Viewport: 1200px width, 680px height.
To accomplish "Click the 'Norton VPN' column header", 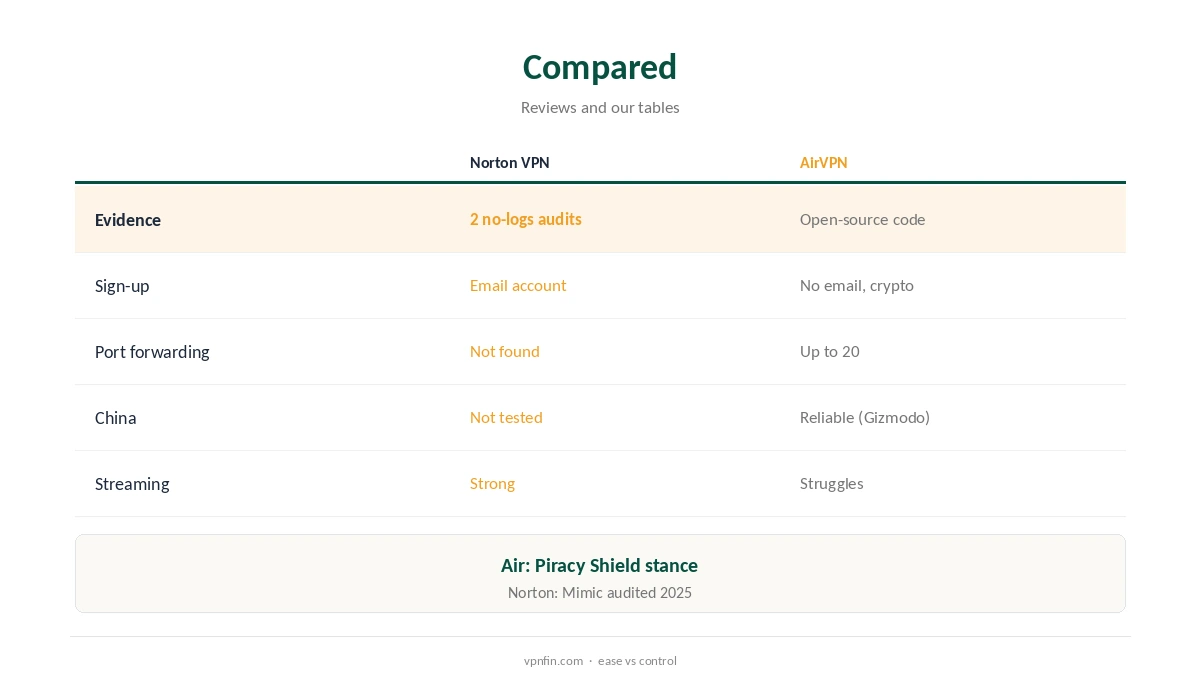I will pos(509,163).
